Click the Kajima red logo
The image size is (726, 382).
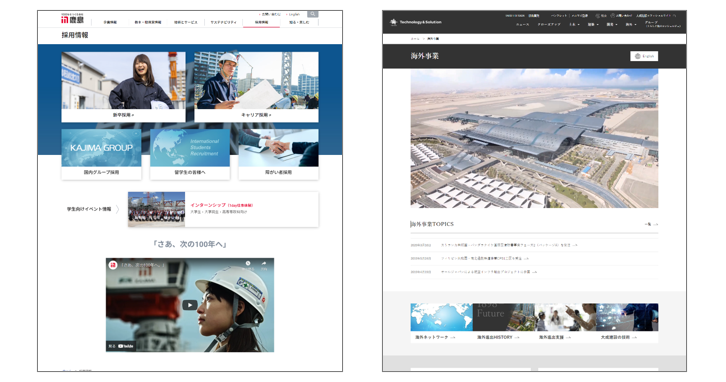[72, 19]
